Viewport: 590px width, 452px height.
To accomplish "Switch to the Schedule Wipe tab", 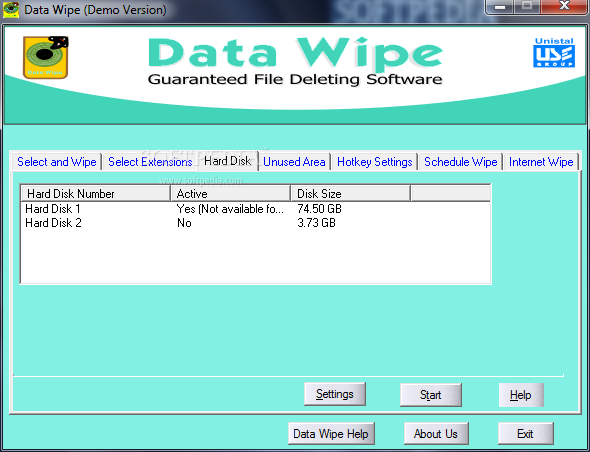I will [461, 162].
